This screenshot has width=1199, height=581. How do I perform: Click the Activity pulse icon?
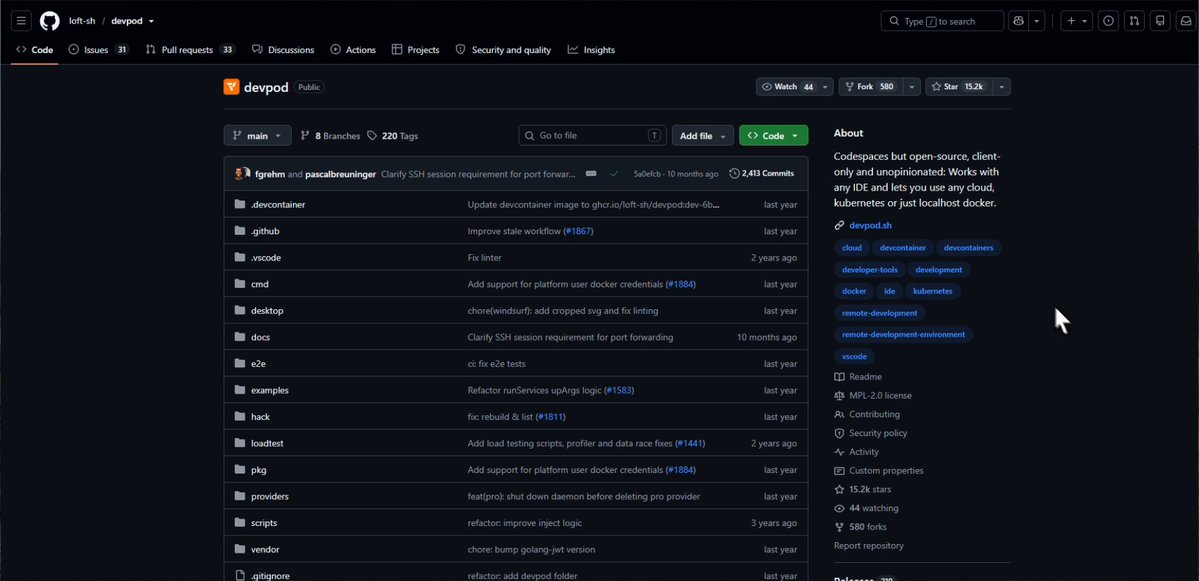click(840, 452)
